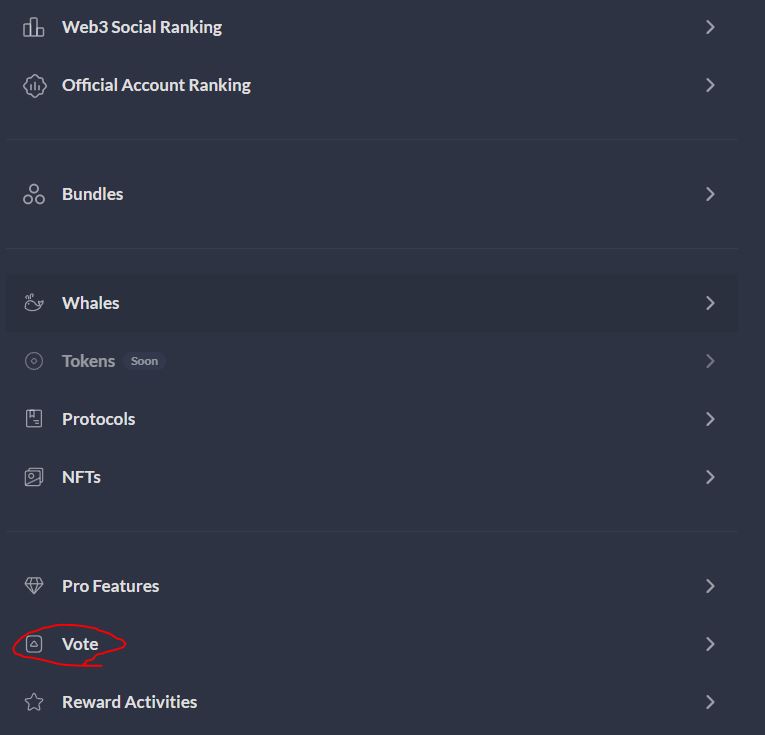This screenshot has width=765, height=735.
Task: Go to the Whales menu item
Action: tap(372, 303)
